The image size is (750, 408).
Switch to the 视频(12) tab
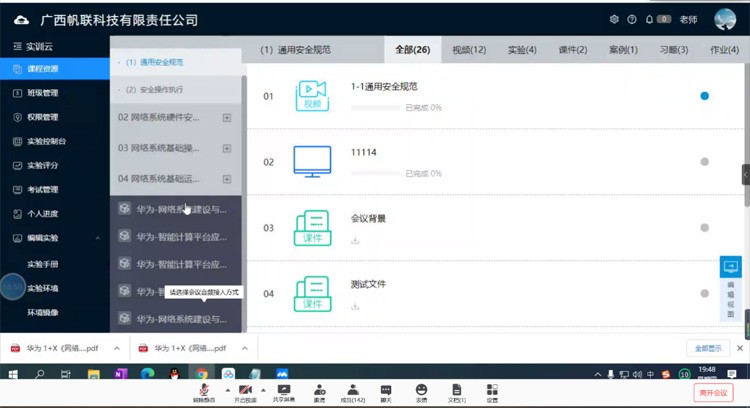coord(469,49)
